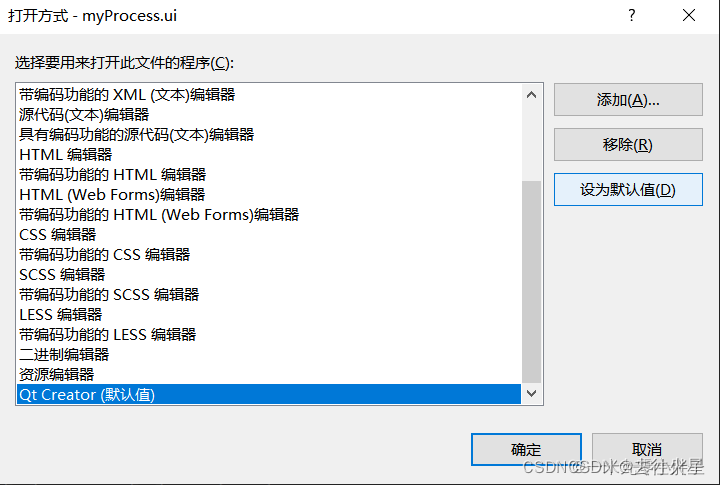Select 源代码(文本)编辑器 entry

coord(269,115)
